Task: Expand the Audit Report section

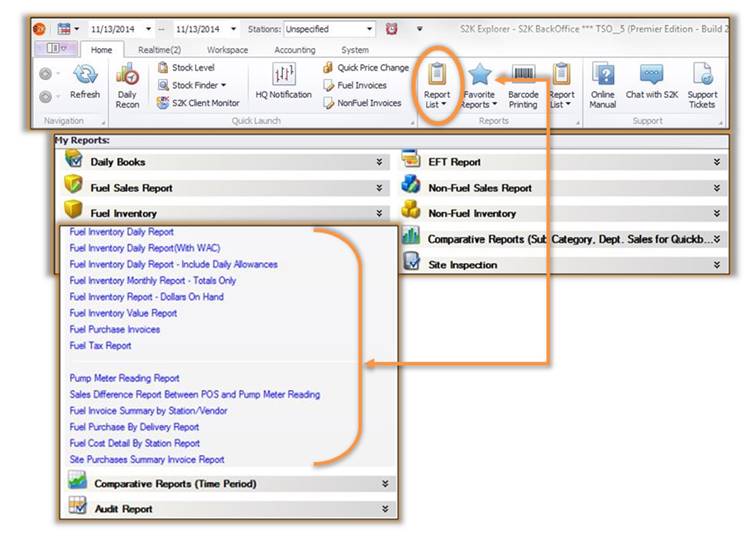Action: 385,509
